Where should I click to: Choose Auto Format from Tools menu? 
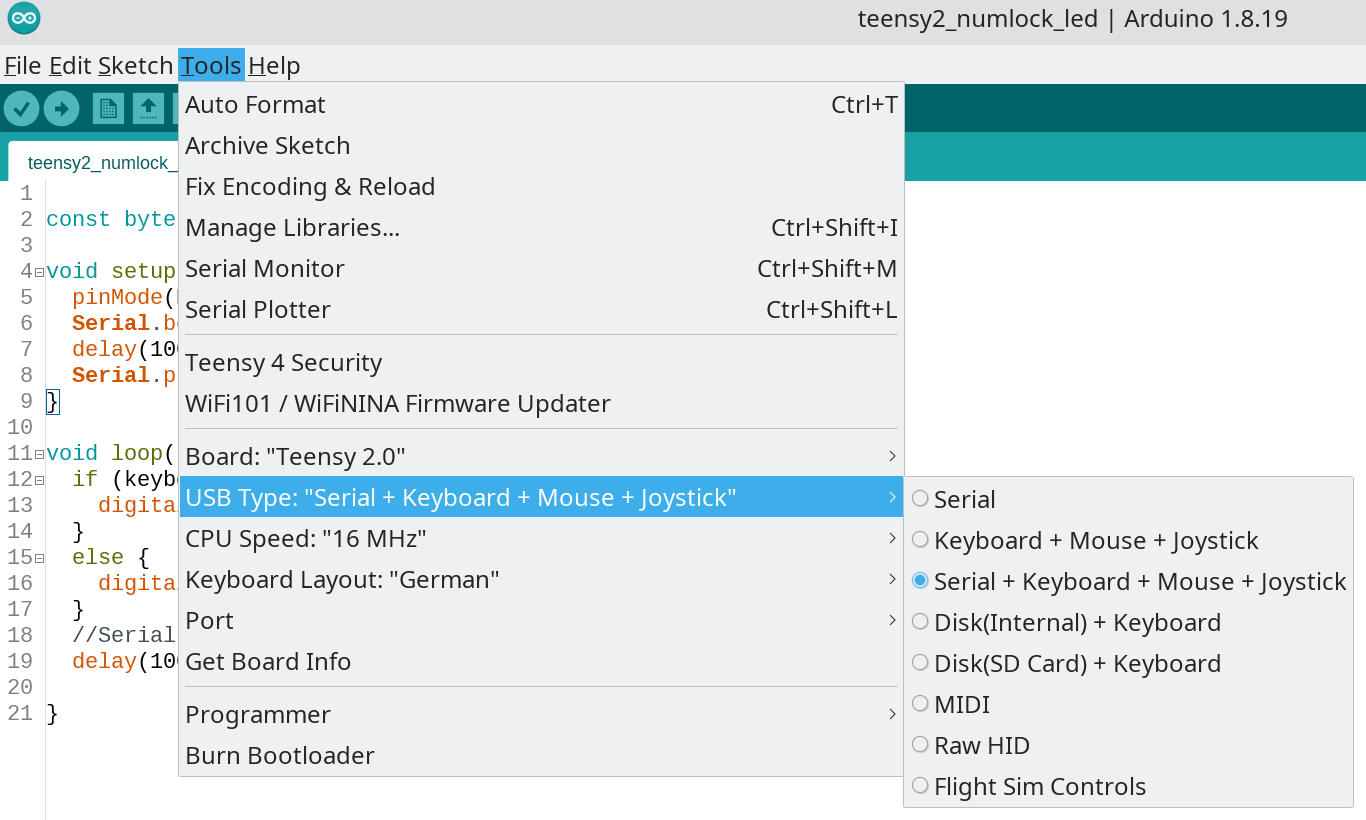pyautogui.click(x=541, y=104)
